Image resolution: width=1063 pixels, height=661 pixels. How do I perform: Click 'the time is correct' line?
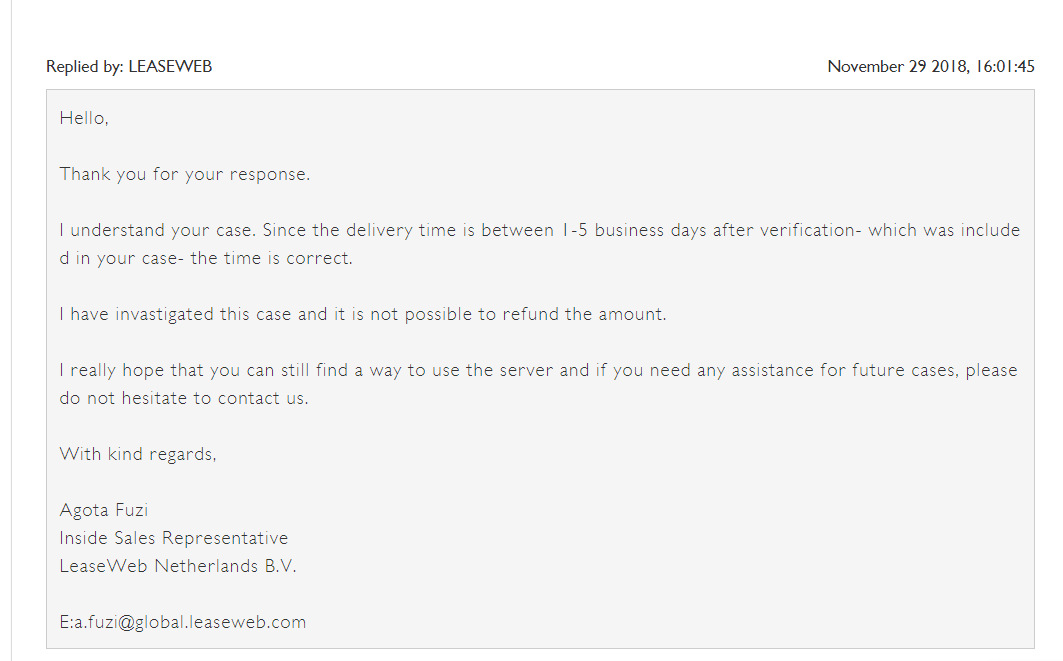(206, 258)
